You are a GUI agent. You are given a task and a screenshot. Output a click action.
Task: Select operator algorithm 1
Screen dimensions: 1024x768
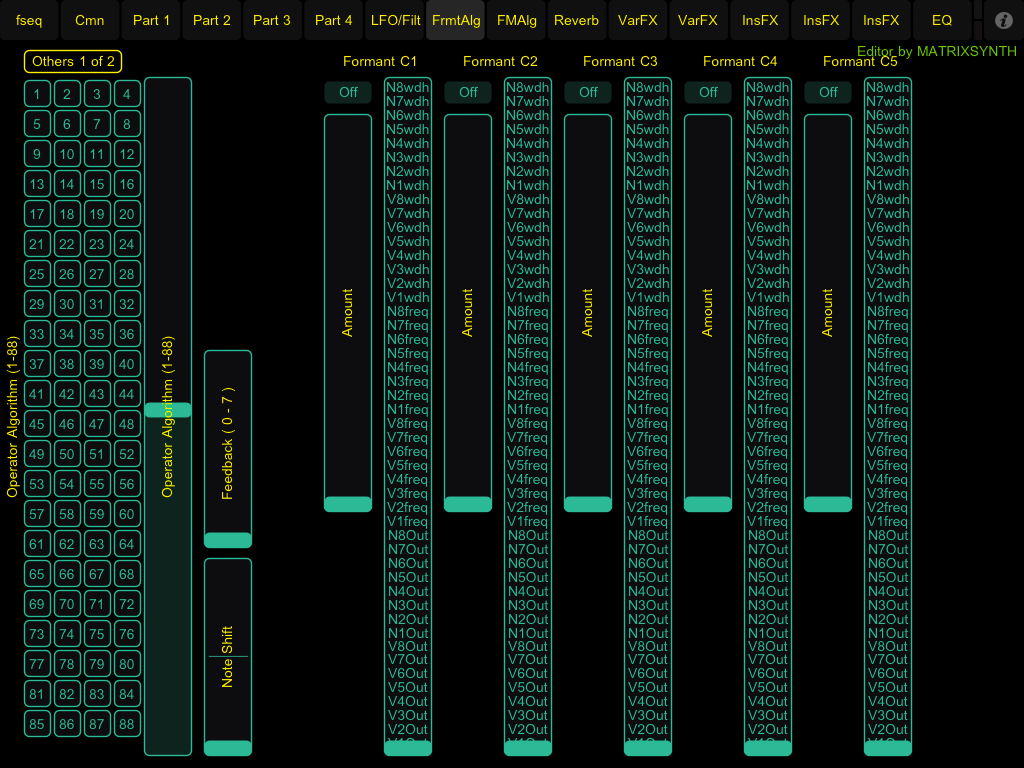coord(37,95)
